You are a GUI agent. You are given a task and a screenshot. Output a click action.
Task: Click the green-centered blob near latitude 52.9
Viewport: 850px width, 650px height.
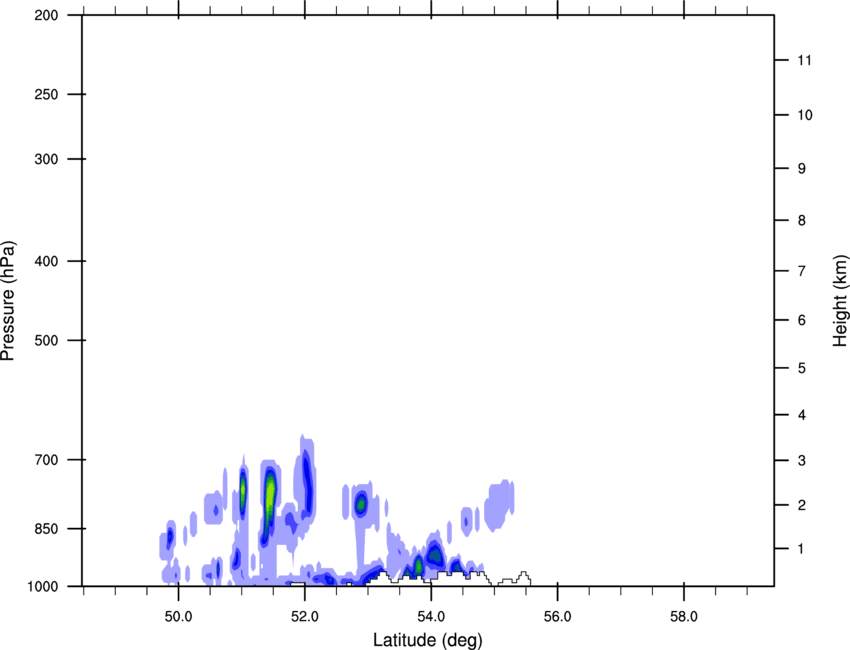360,504
